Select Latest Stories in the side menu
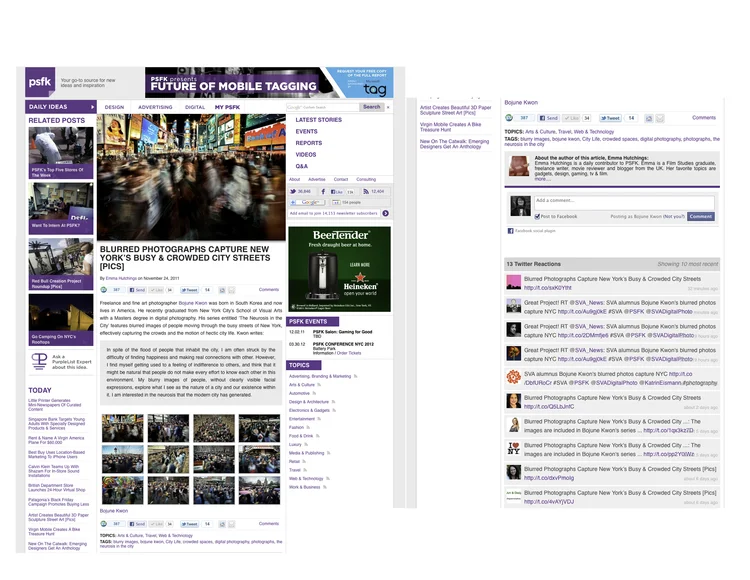Screen dimensions: 750x580 point(319,120)
